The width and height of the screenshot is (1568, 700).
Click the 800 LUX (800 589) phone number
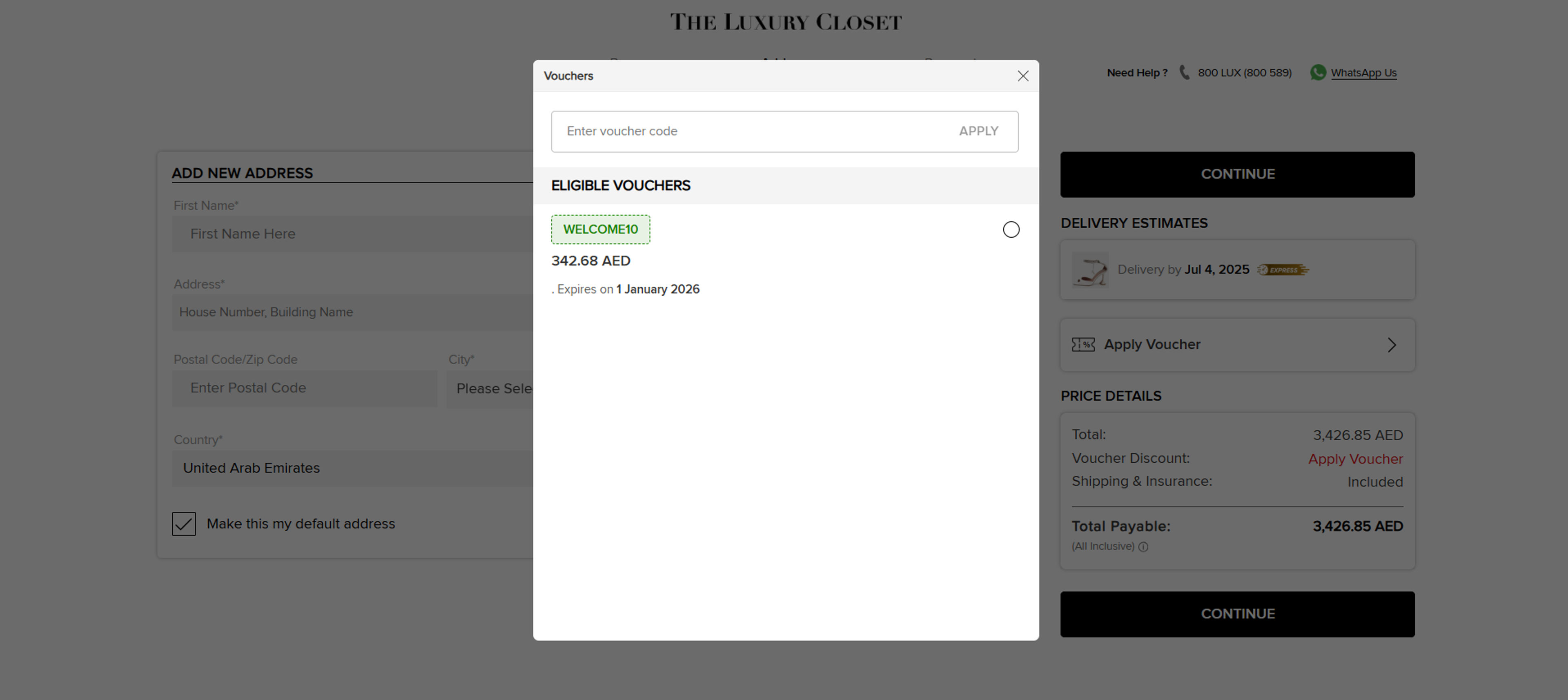[1244, 73]
